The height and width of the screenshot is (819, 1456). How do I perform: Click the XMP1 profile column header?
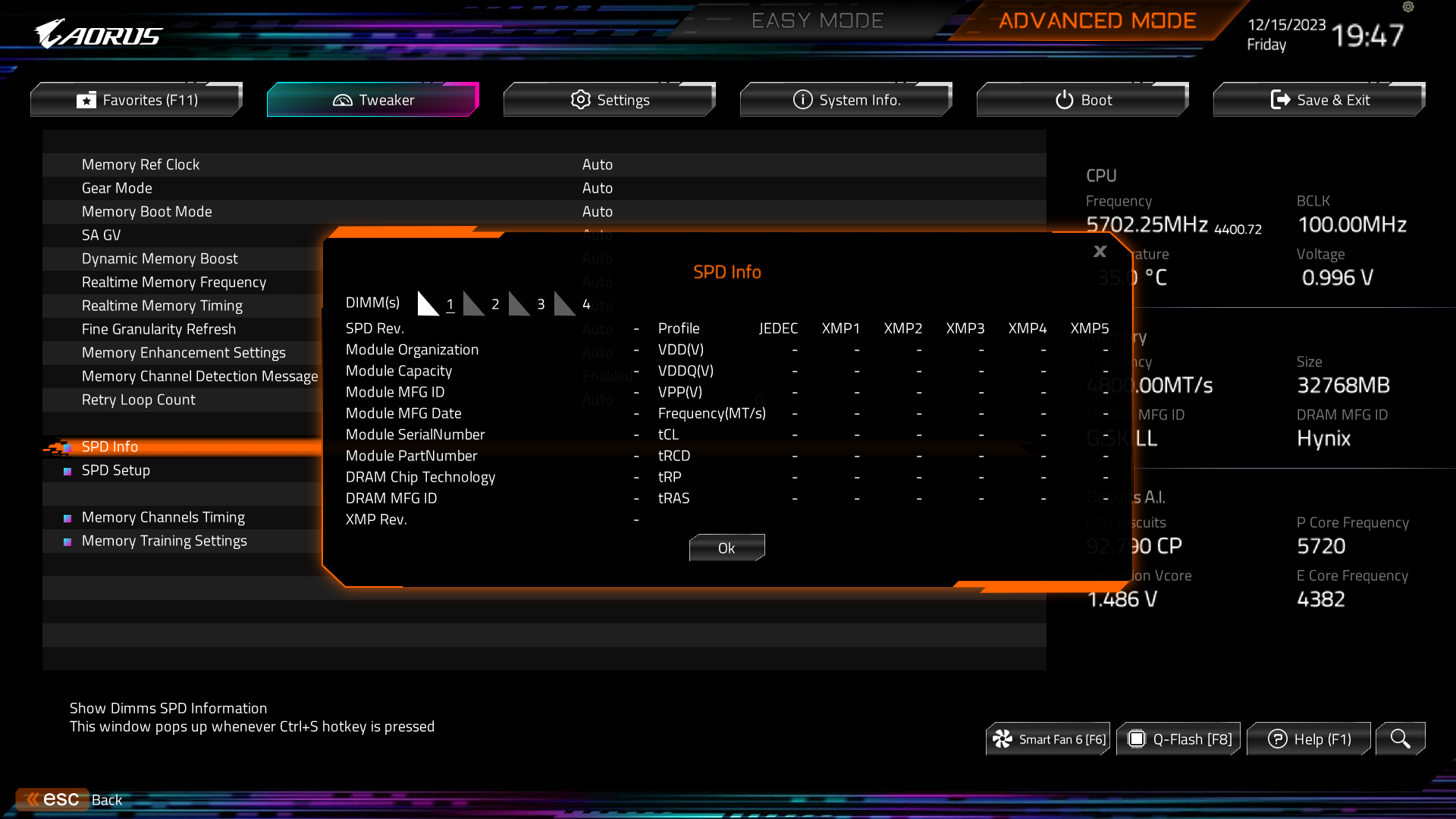point(841,328)
